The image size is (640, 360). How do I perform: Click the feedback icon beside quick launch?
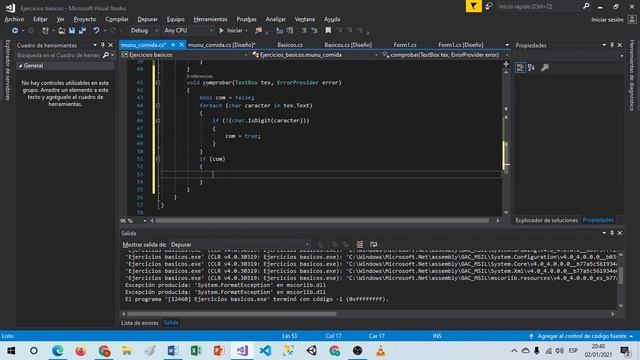point(489,7)
